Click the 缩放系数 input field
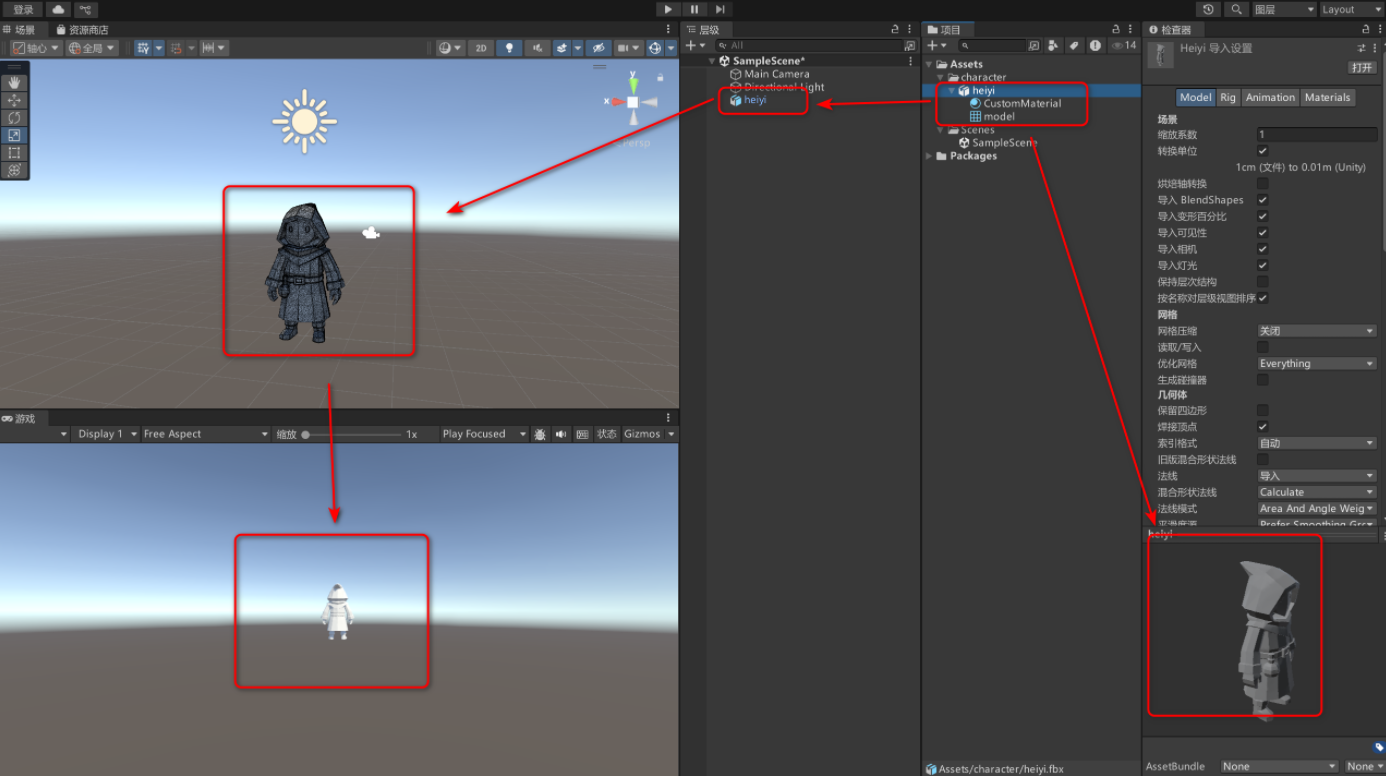Screen dimensions: 1386x776 click(1317, 134)
